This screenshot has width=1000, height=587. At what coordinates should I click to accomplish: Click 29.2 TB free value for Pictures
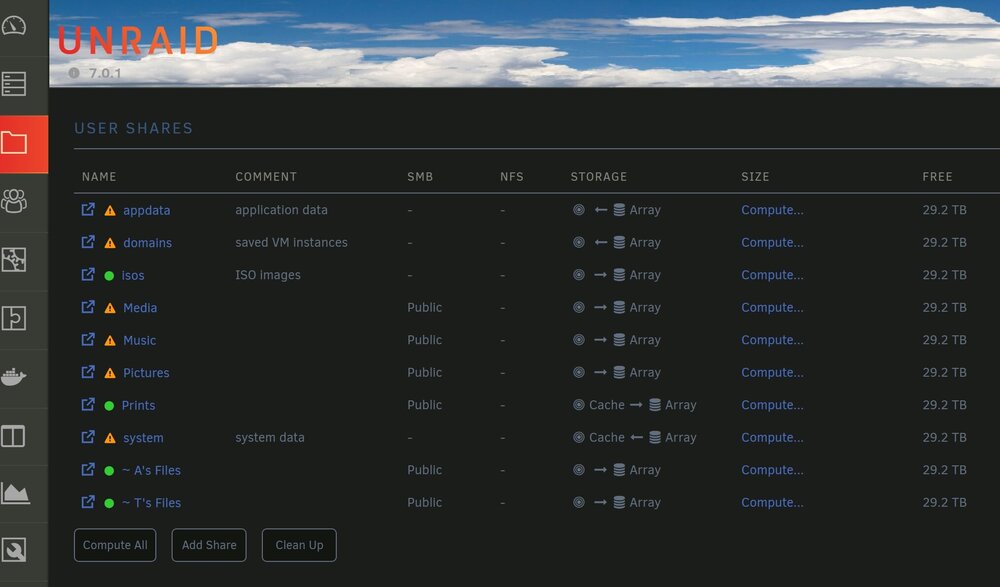pyautogui.click(x=945, y=373)
